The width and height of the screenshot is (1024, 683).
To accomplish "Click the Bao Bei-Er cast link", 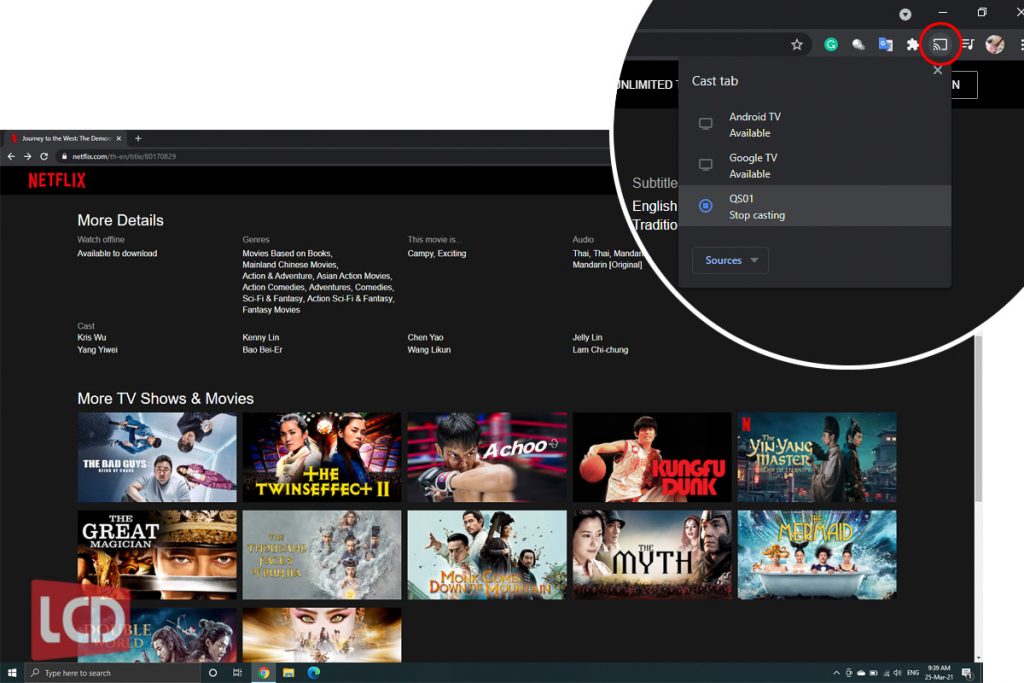I will pyautogui.click(x=263, y=350).
